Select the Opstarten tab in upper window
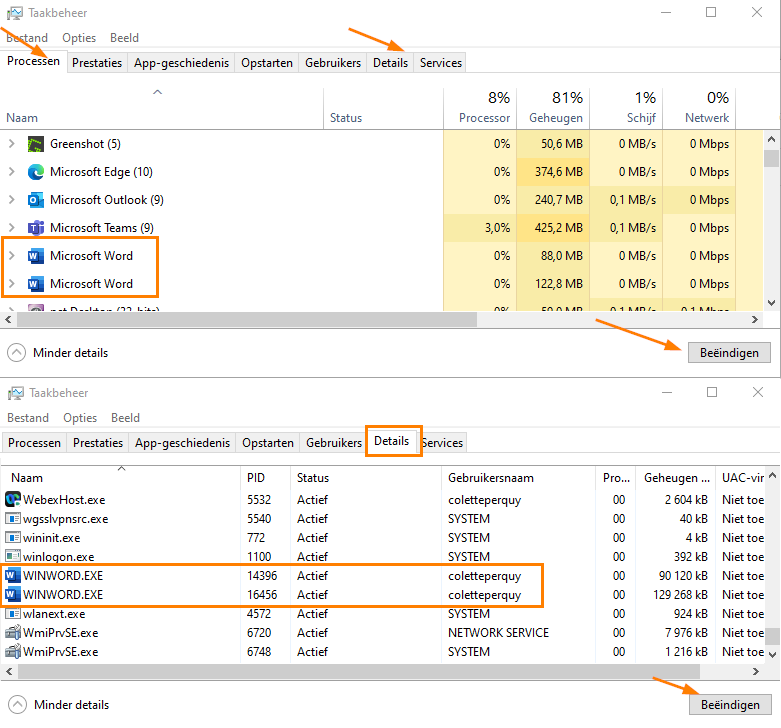The height and width of the screenshot is (728, 781). (267, 63)
